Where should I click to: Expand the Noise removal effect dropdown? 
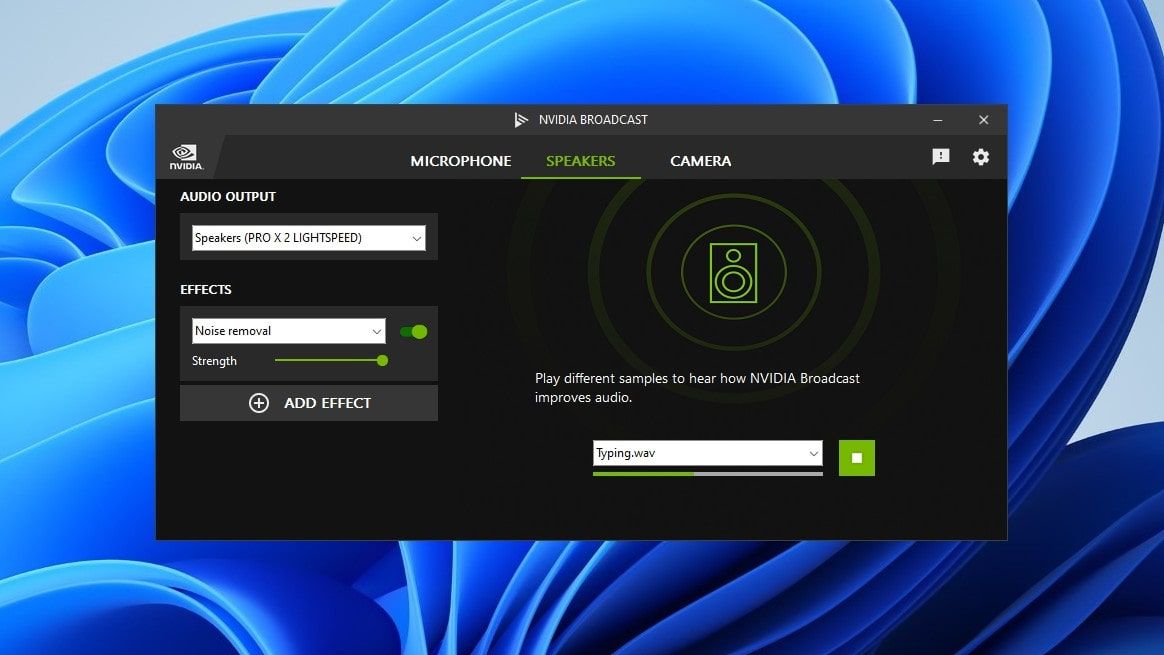[x=289, y=331]
